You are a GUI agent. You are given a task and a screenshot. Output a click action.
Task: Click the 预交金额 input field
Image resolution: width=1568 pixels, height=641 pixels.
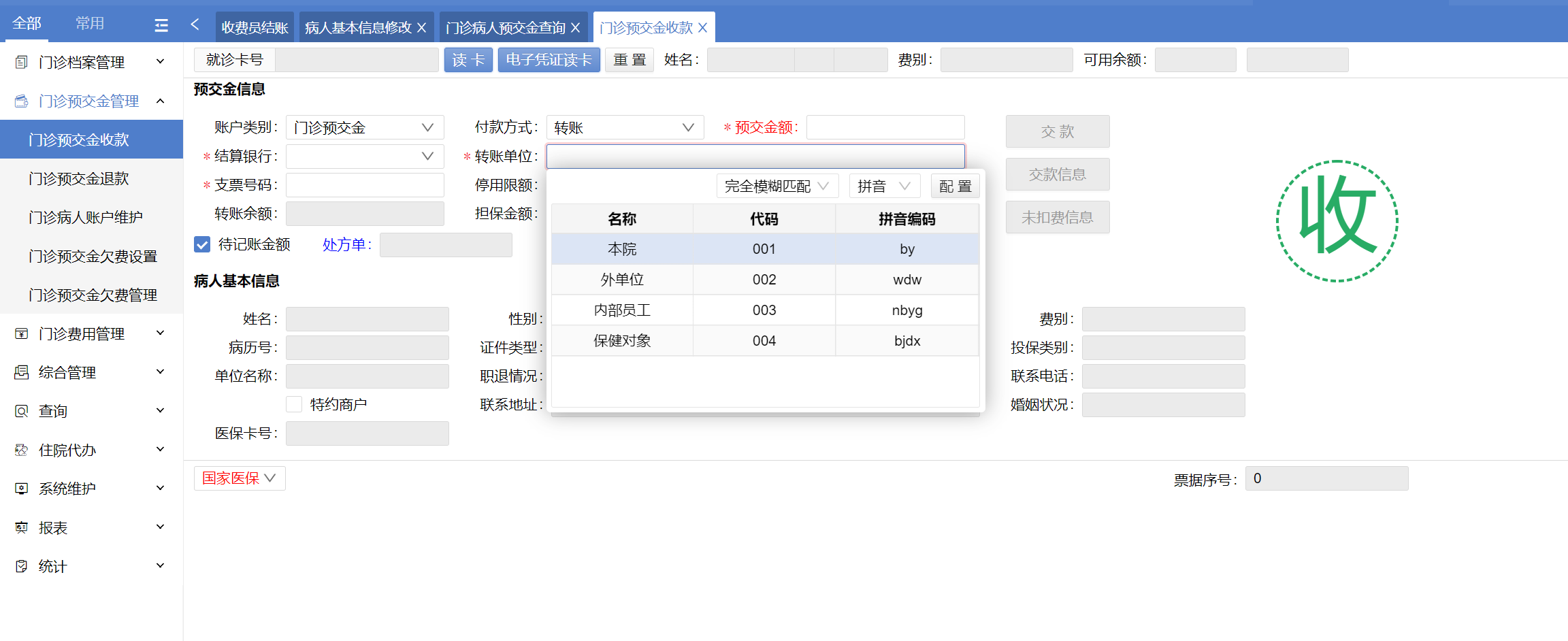point(885,127)
